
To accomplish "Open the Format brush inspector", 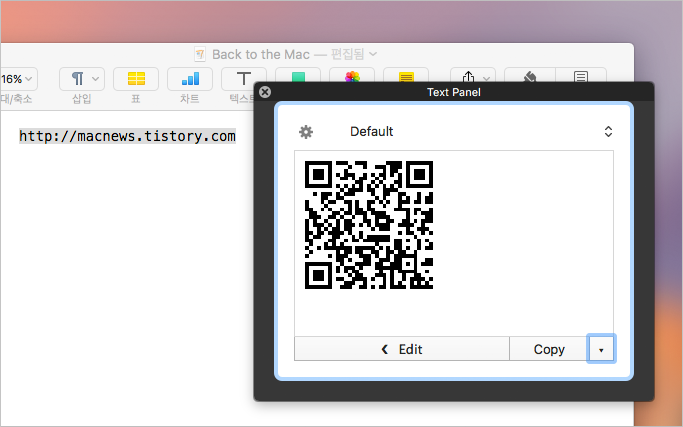I will click(x=530, y=76).
